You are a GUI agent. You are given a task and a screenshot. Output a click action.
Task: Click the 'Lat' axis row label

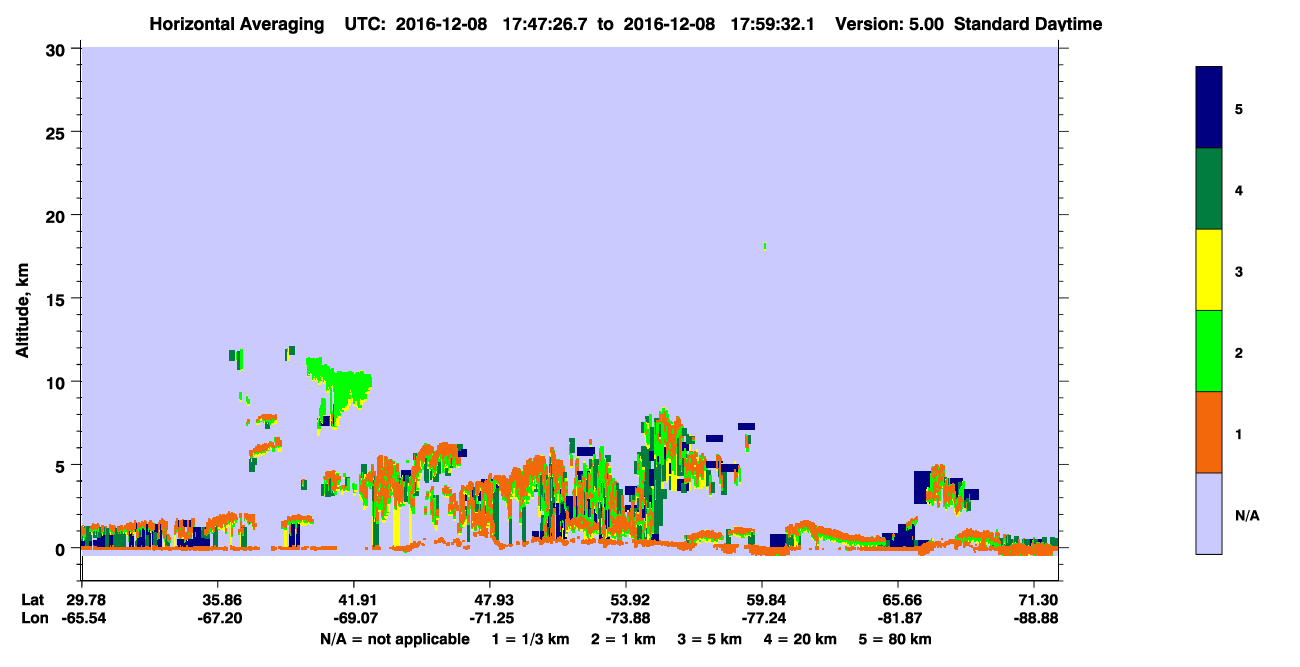point(33,600)
